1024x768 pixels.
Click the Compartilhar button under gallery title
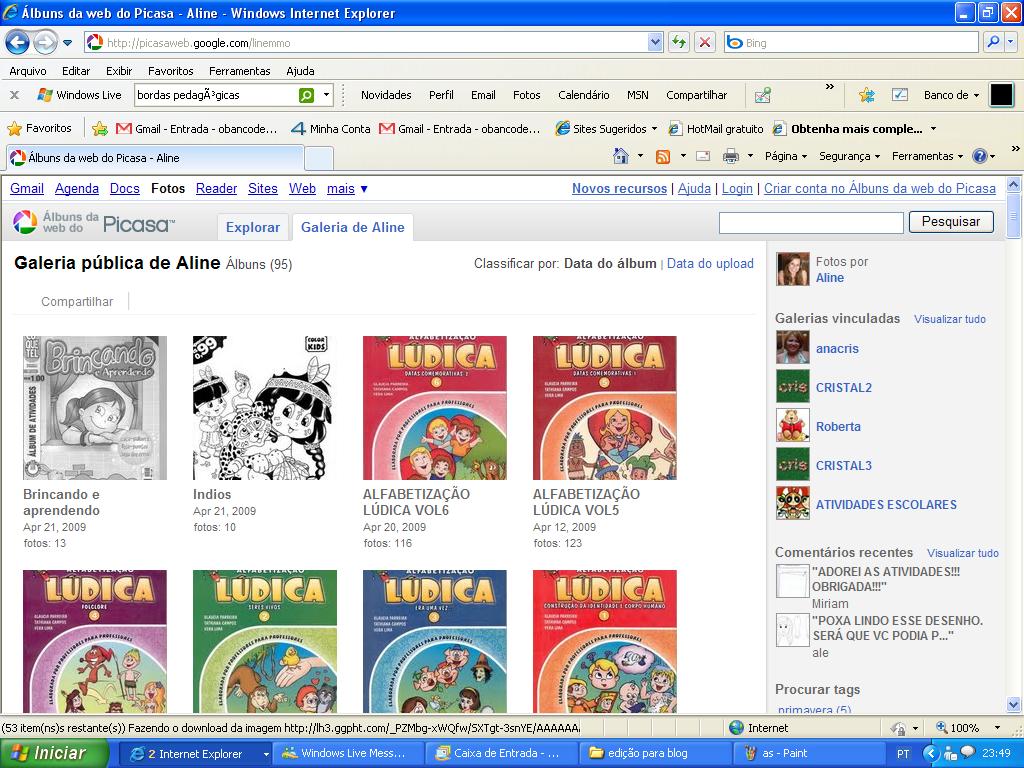[x=77, y=302]
